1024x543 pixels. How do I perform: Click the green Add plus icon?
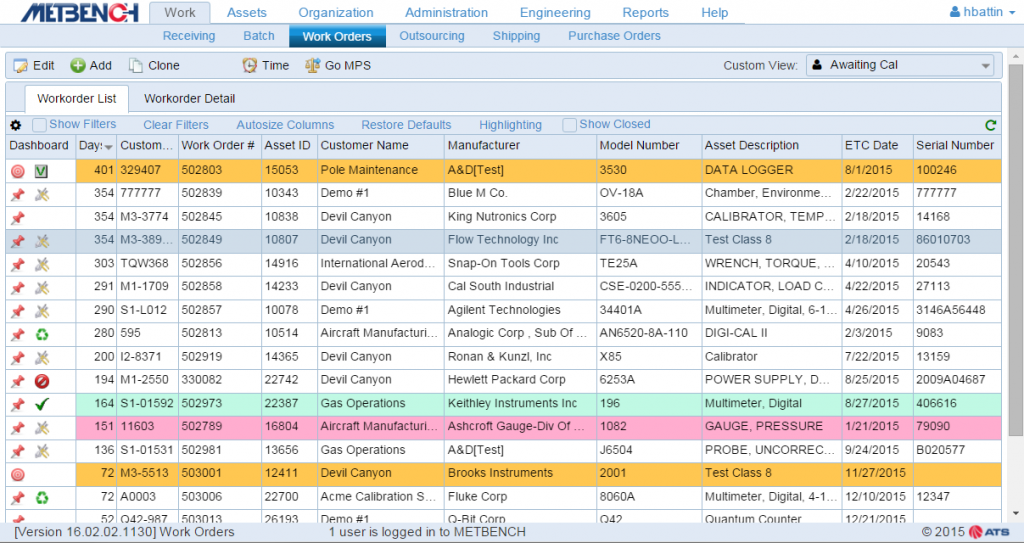click(x=78, y=65)
